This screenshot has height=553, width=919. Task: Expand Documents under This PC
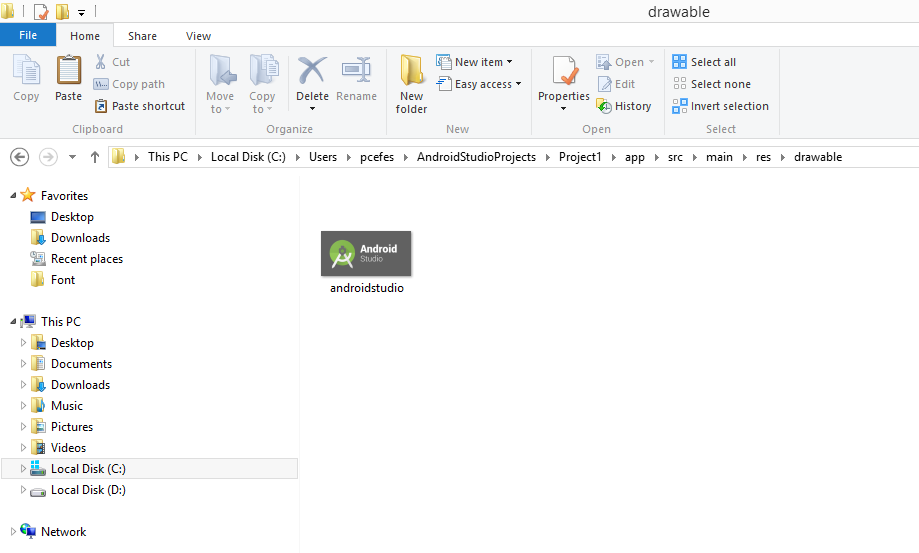23,364
